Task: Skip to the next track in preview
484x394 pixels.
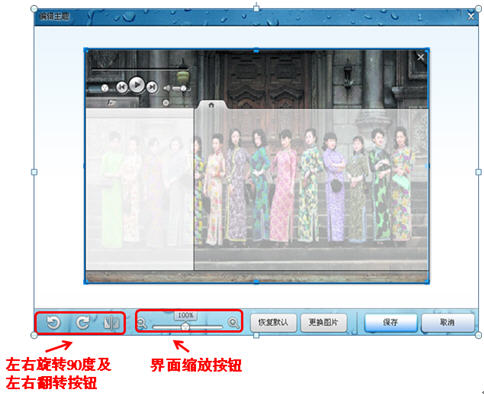Action: point(152,87)
